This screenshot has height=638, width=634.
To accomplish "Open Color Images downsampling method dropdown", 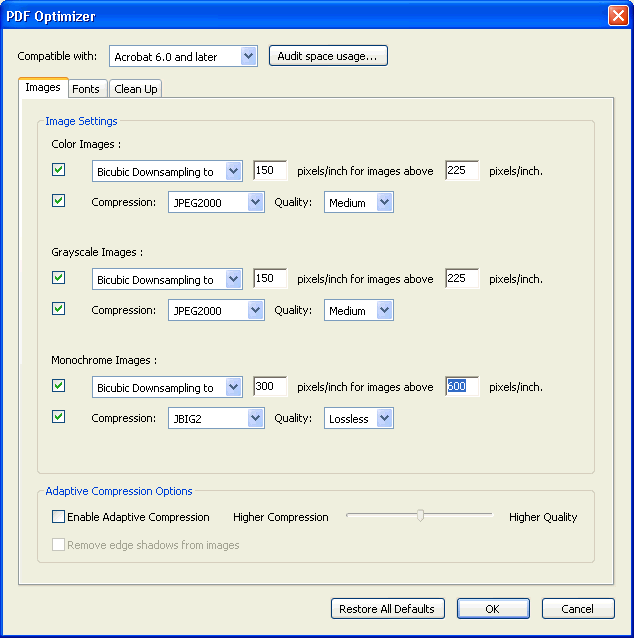I will click(x=167, y=171).
